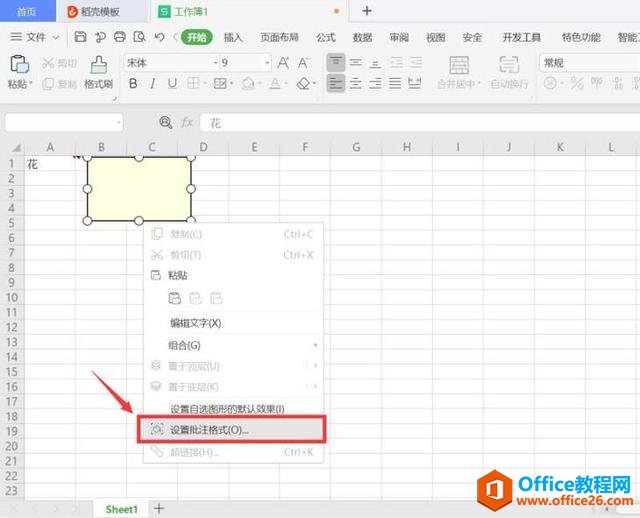
Task: Select the Format Painter (格式刷) tool
Action: [x=99, y=72]
